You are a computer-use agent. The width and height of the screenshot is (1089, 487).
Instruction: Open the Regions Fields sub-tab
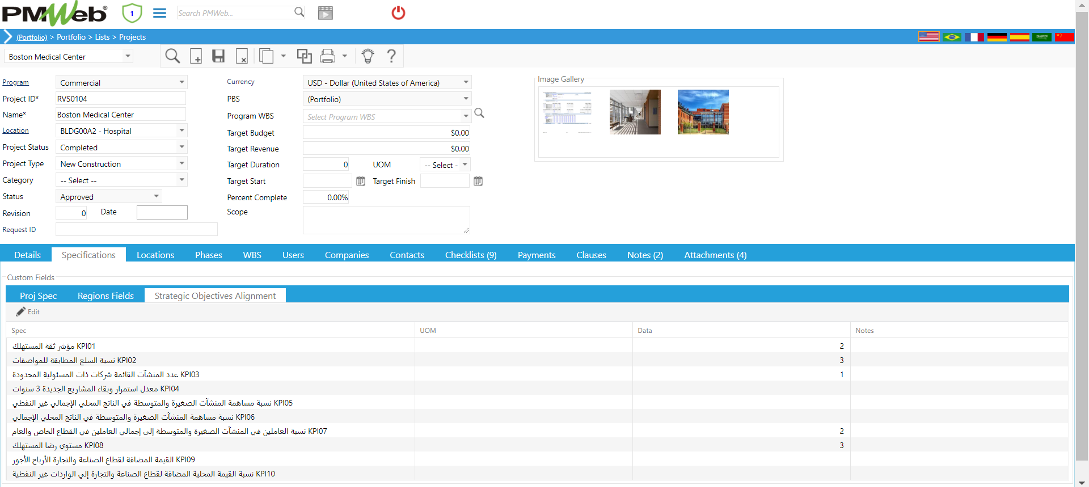point(104,295)
